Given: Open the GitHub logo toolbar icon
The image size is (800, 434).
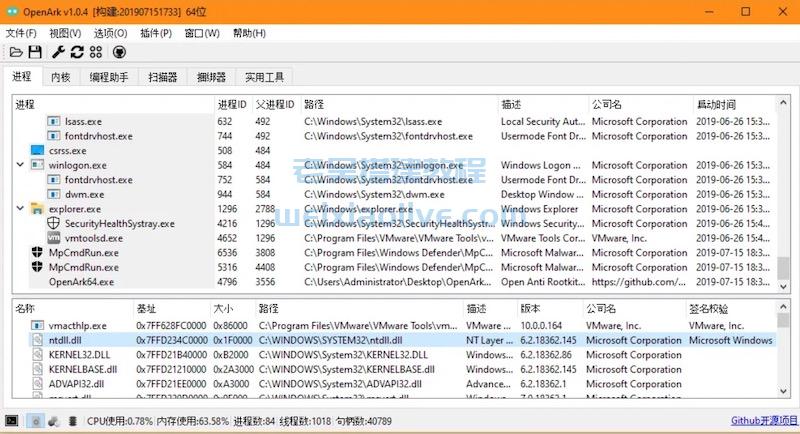Looking at the screenshot, I should (119, 52).
